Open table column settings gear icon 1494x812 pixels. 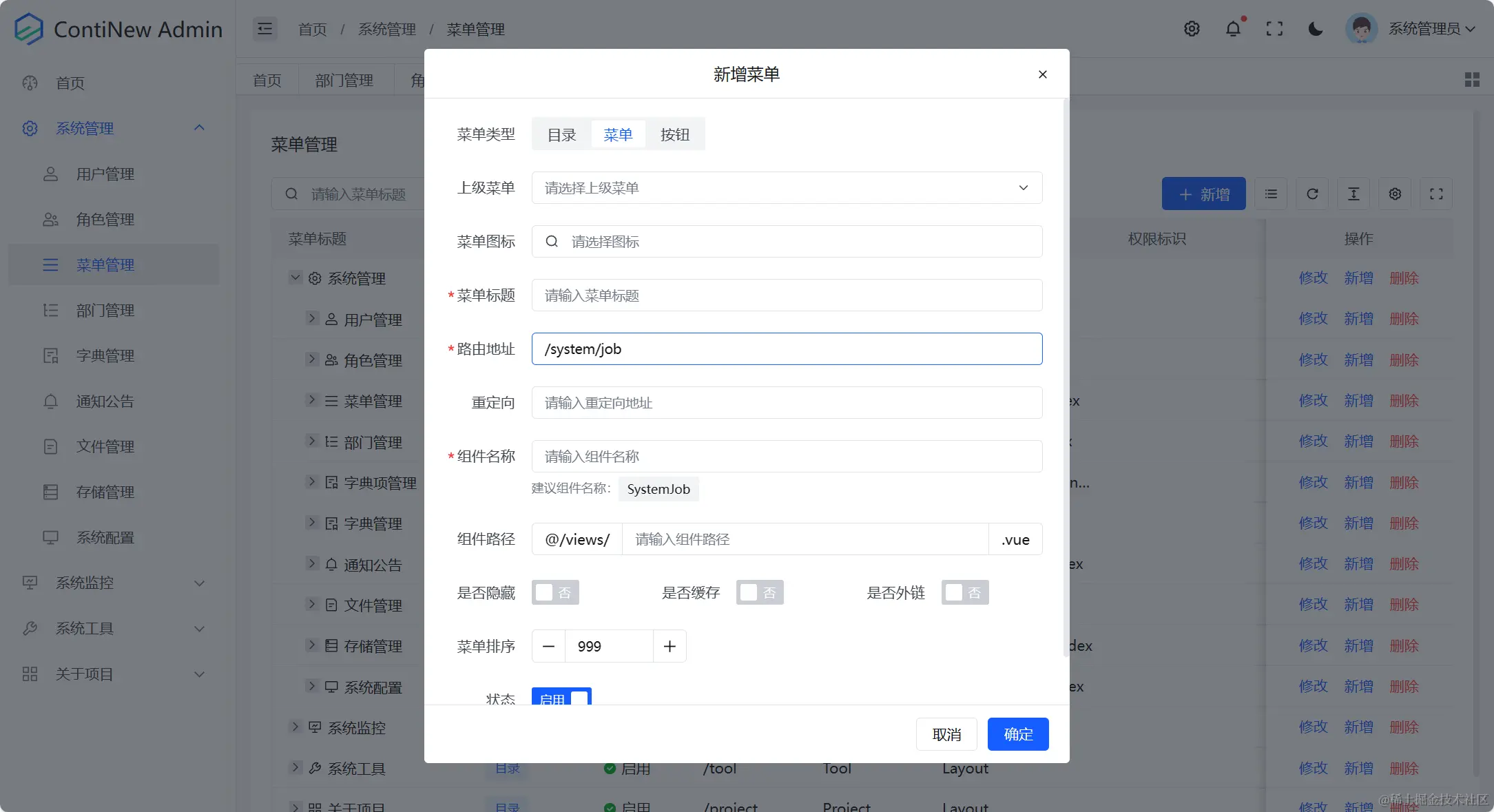click(1395, 194)
